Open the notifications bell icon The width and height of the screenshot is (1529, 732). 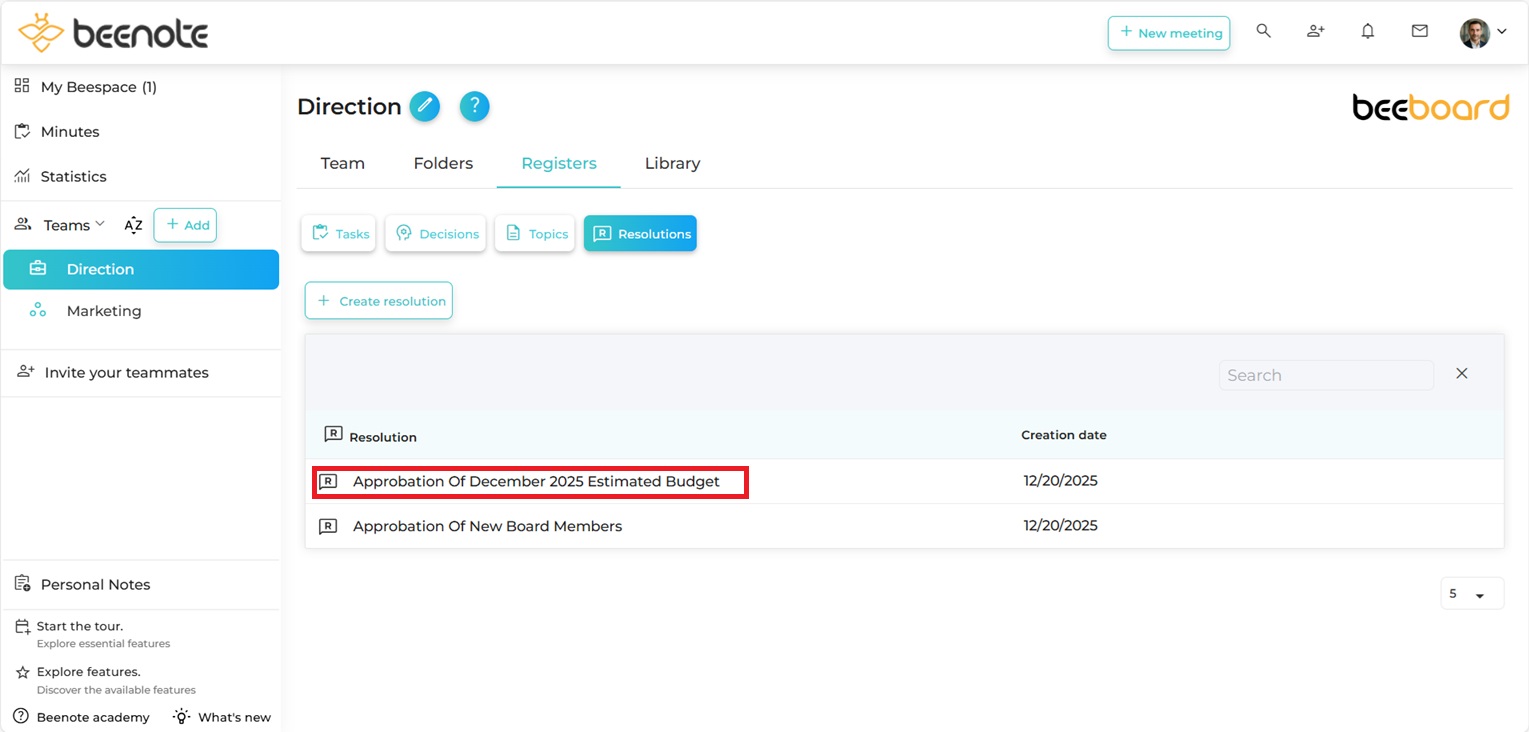(x=1367, y=32)
